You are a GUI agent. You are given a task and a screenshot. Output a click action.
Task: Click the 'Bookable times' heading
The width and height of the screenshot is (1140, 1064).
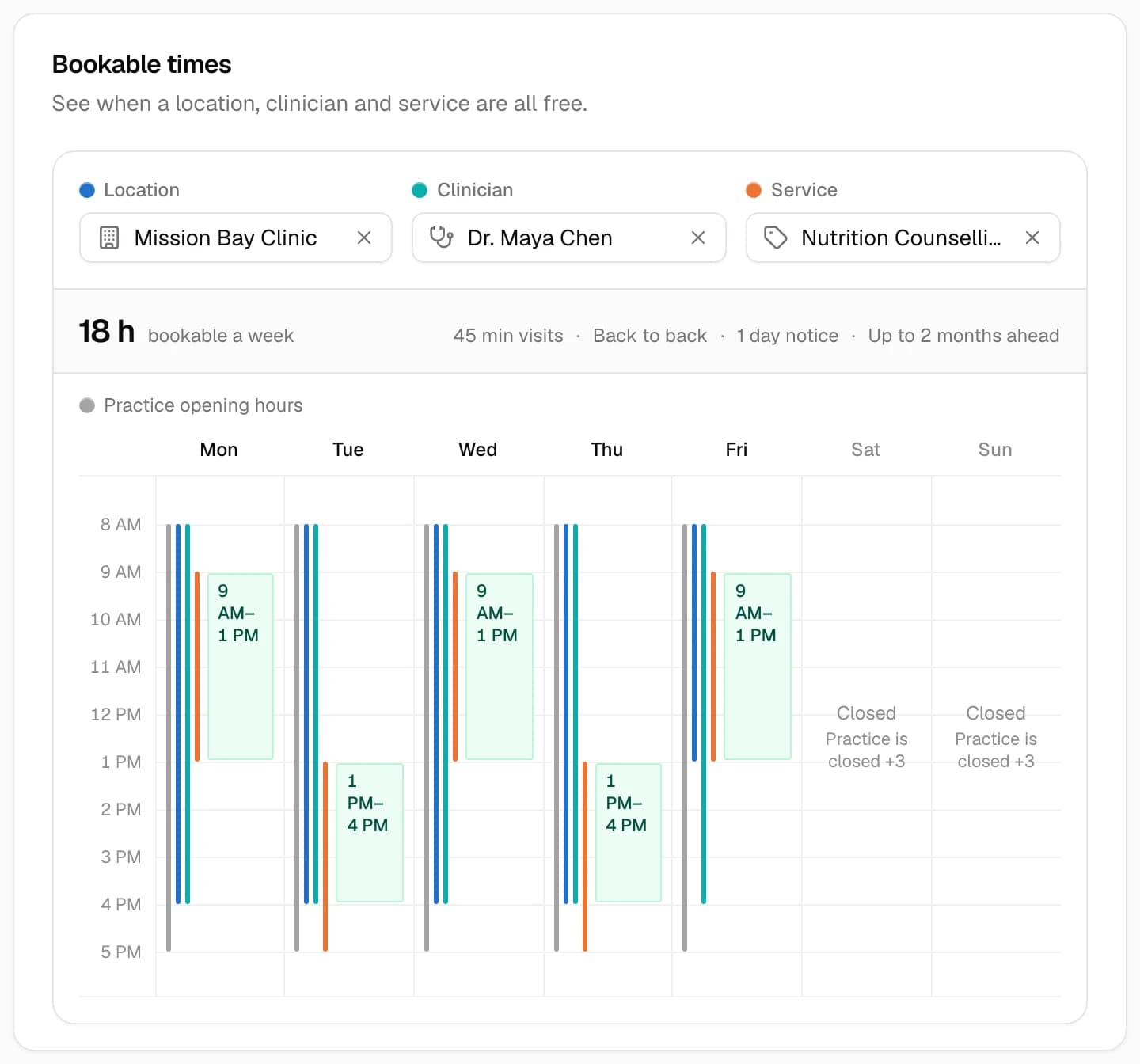click(x=142, y=64)
